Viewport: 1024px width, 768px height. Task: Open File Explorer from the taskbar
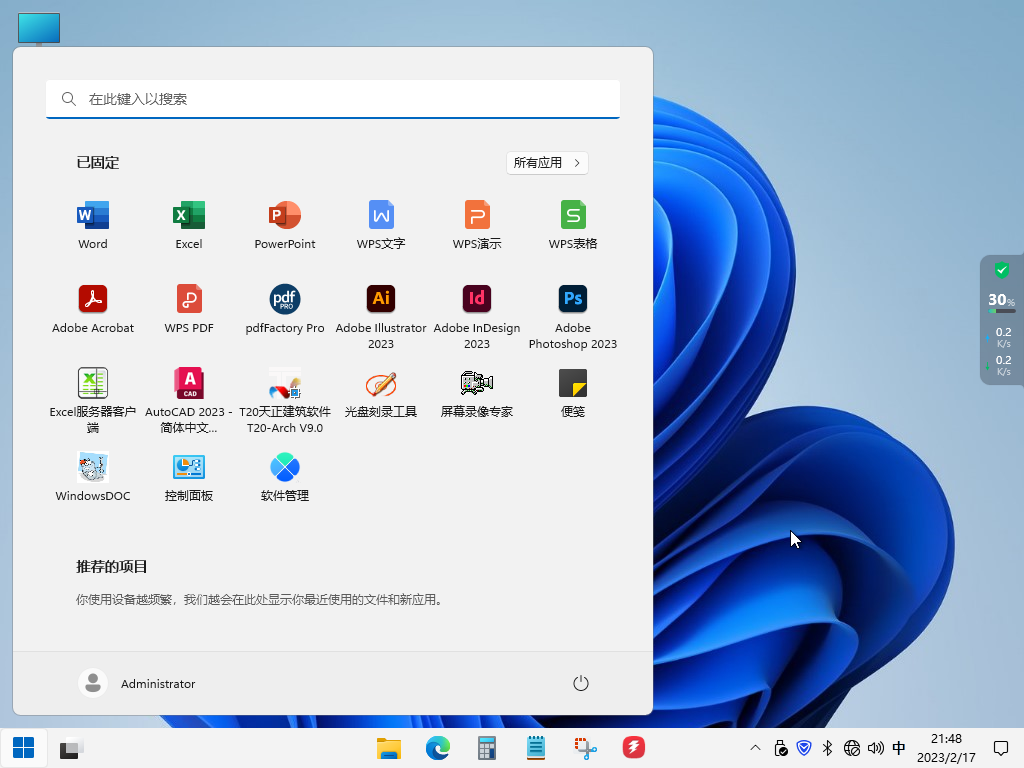click(x=389, y=748)
